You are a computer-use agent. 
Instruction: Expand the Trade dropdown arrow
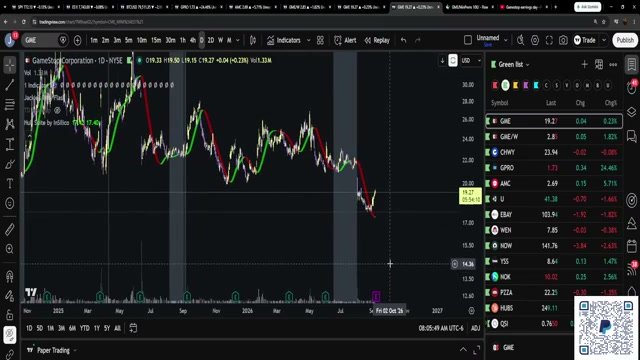[x=604, y=40]
